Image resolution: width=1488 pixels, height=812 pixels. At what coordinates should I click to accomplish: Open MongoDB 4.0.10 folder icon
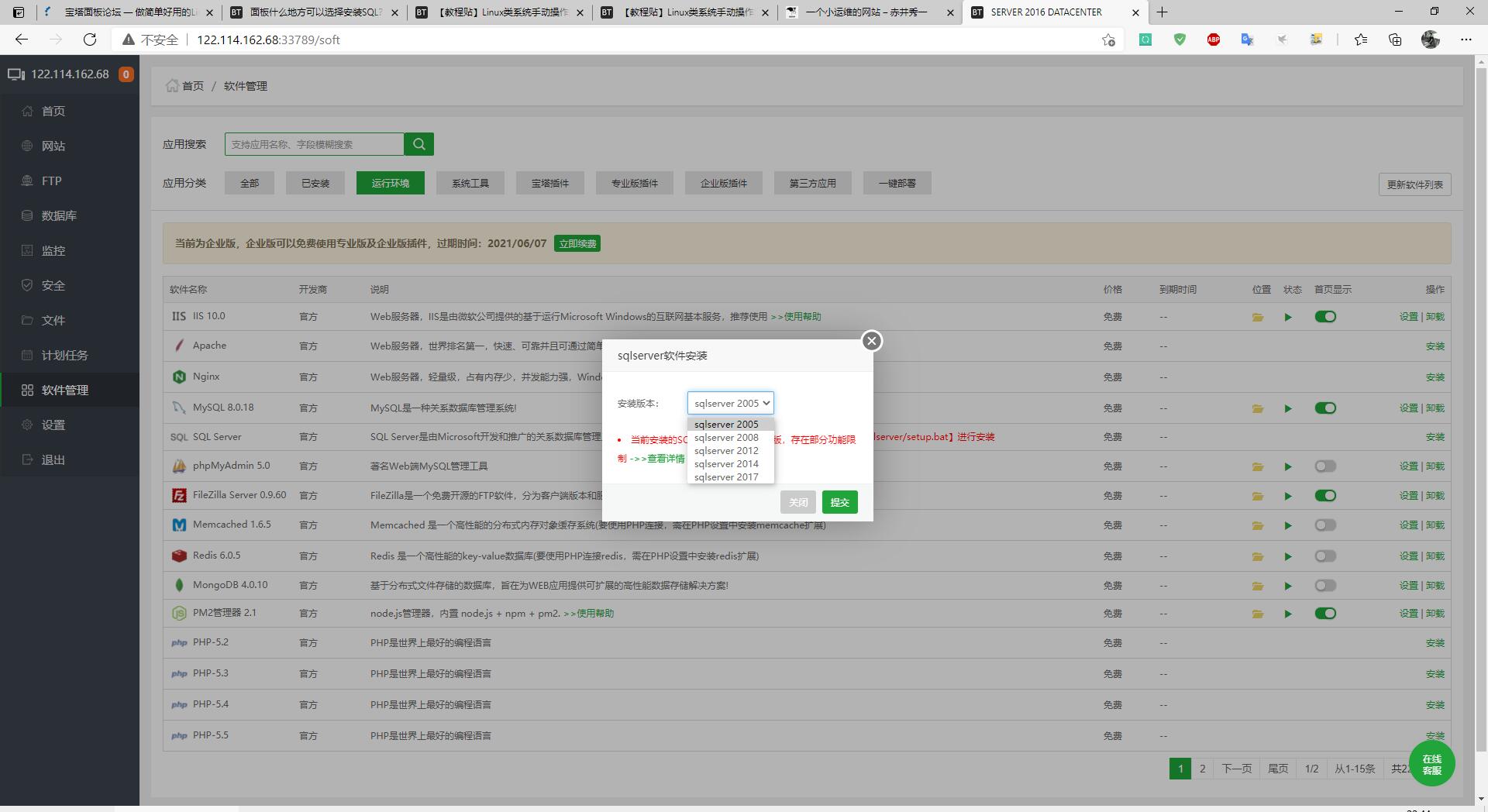(x=1258, y=586)
